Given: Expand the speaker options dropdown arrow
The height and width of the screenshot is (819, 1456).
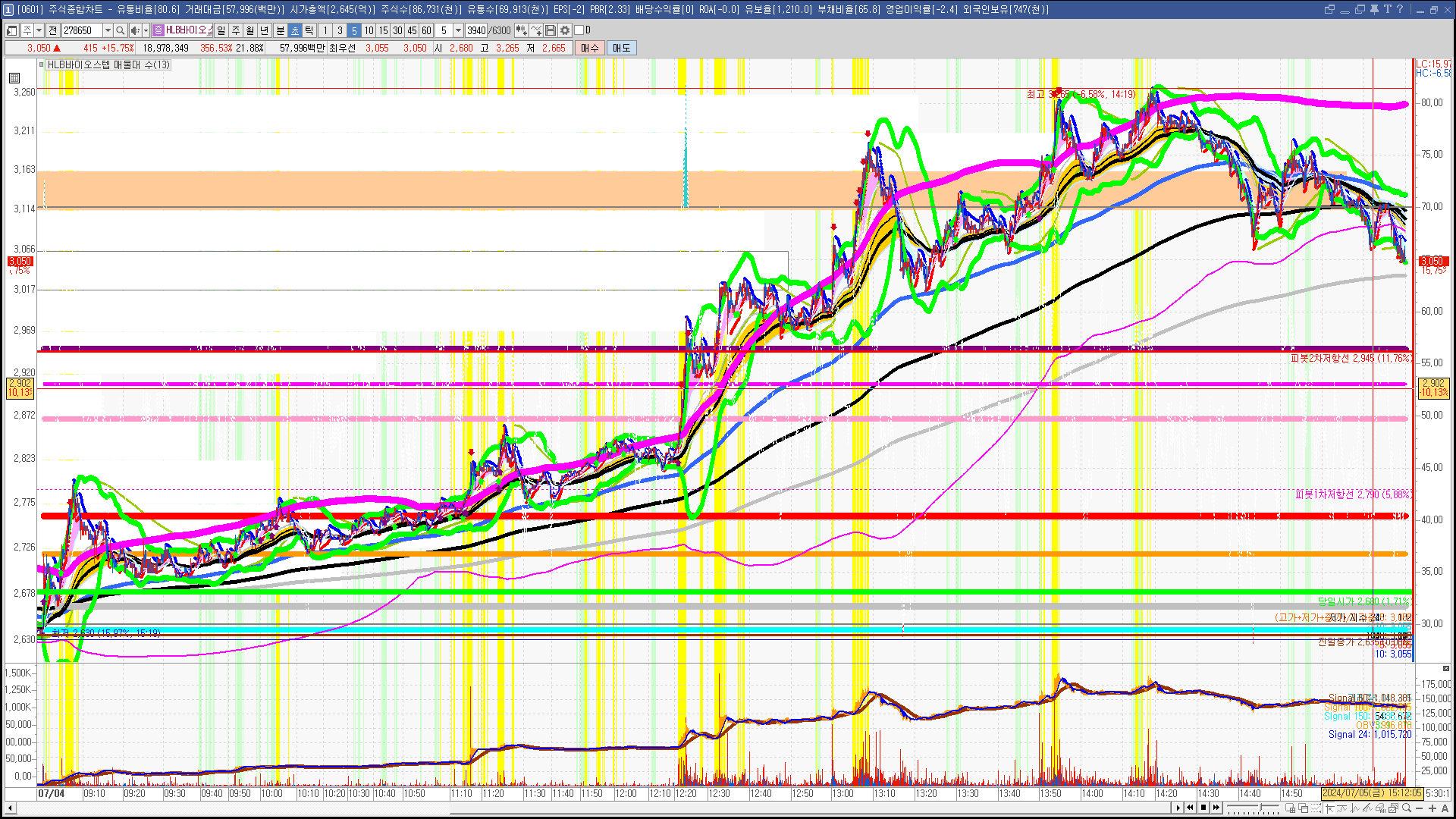Looking at the screenshot, I should (146, 30).
